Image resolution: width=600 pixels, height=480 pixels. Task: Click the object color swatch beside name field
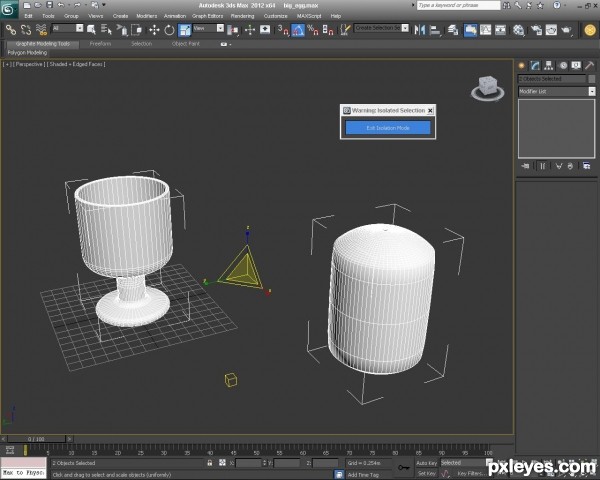592,78
